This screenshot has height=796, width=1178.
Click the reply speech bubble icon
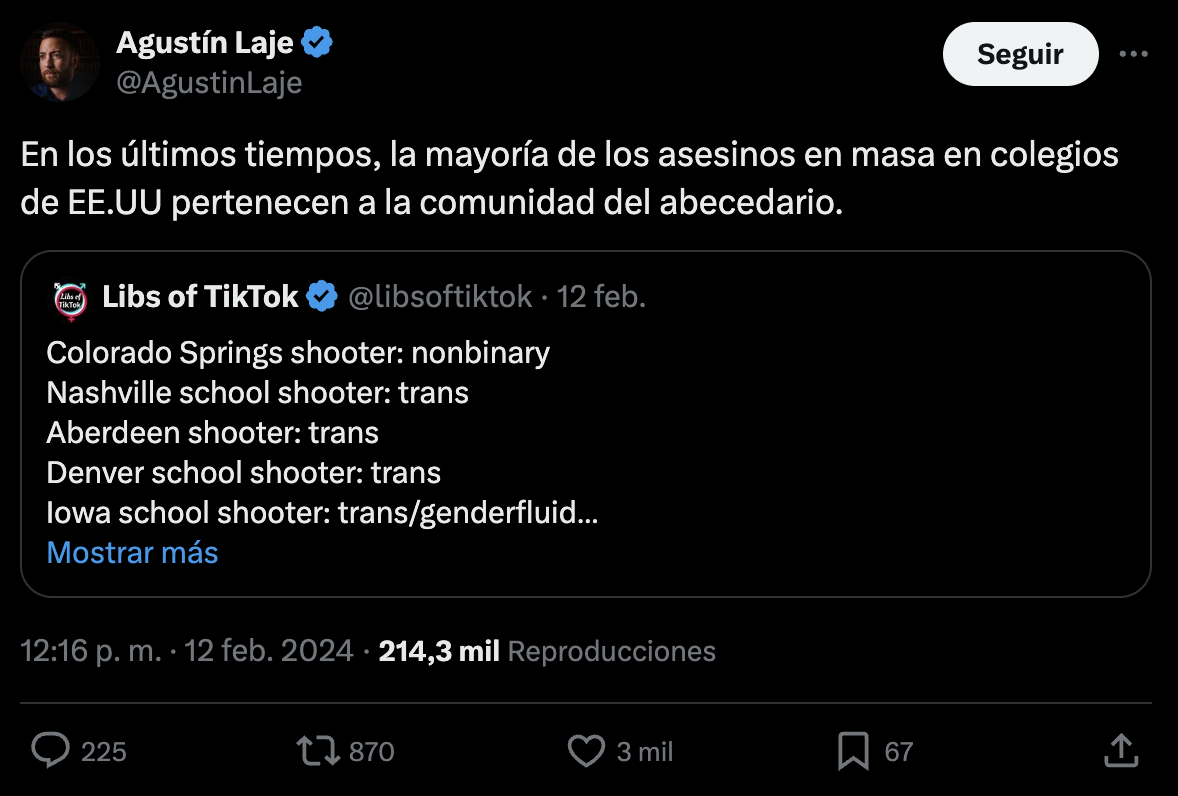coord(50,750)
